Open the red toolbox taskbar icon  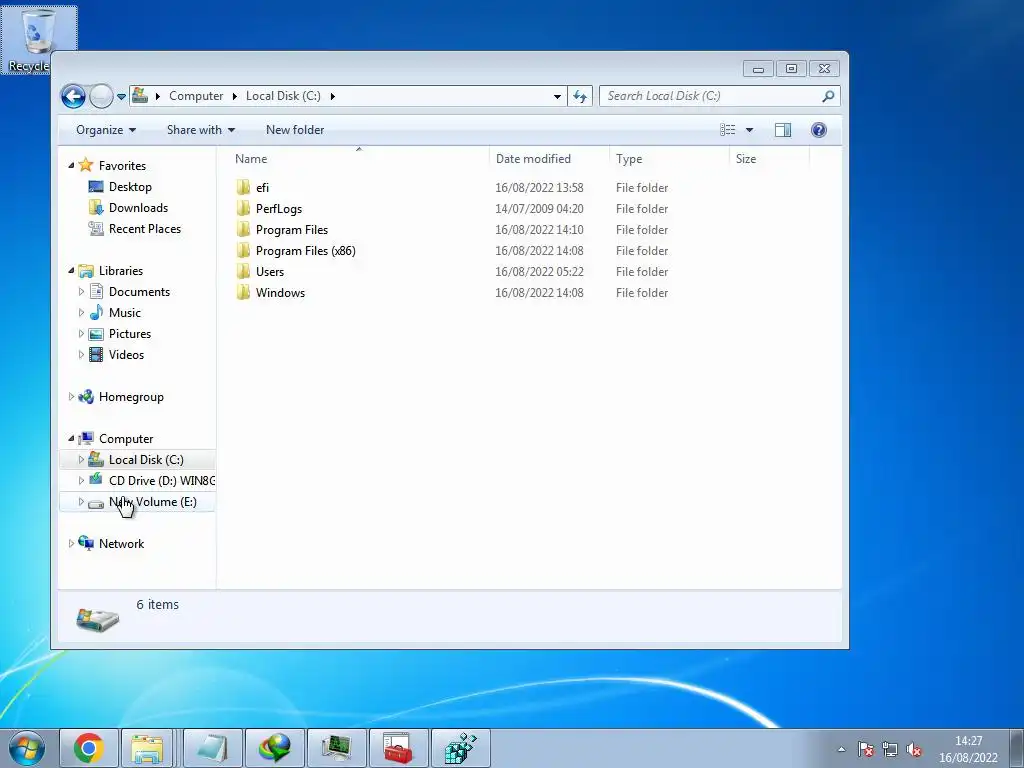coord(398,748)
